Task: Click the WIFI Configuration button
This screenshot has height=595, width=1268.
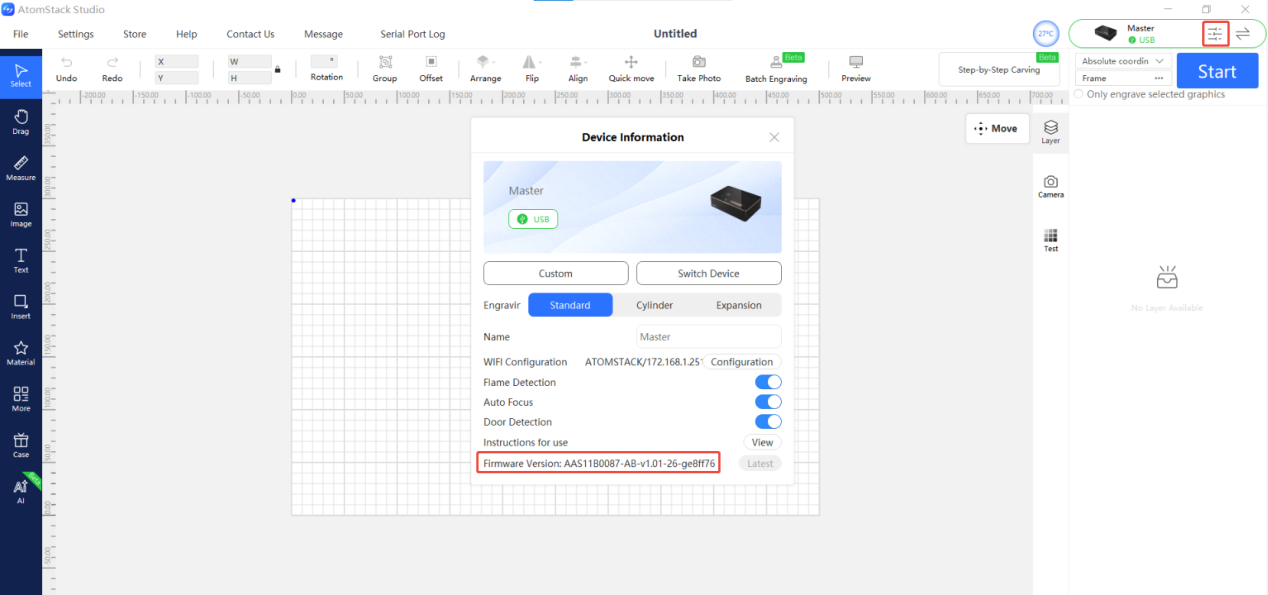Action: click(742, 362)
